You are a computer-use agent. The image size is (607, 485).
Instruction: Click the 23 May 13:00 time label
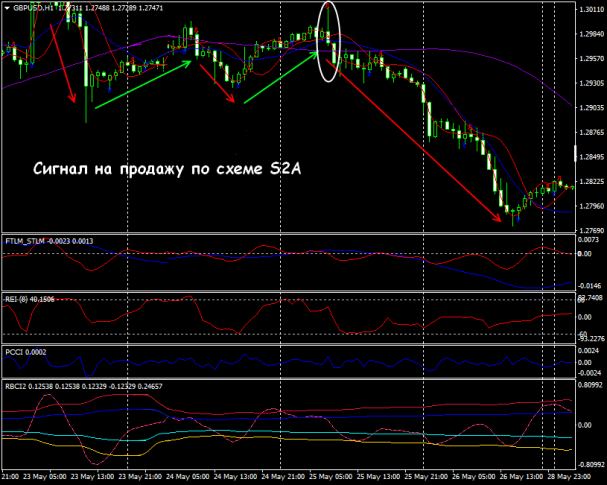93,476
